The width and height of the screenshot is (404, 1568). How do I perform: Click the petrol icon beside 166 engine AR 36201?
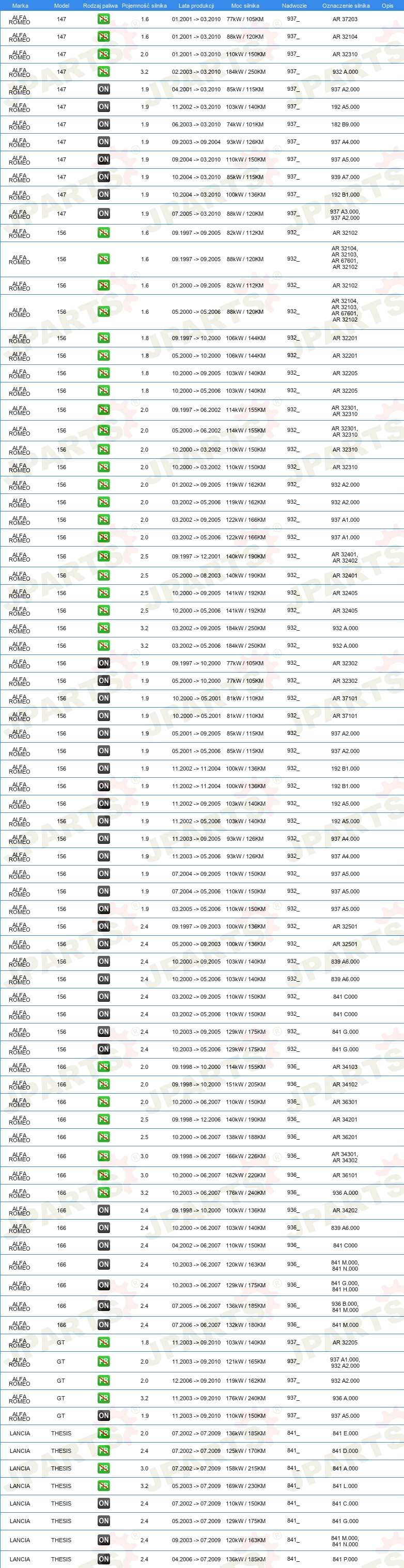[x=104, y=1138]
